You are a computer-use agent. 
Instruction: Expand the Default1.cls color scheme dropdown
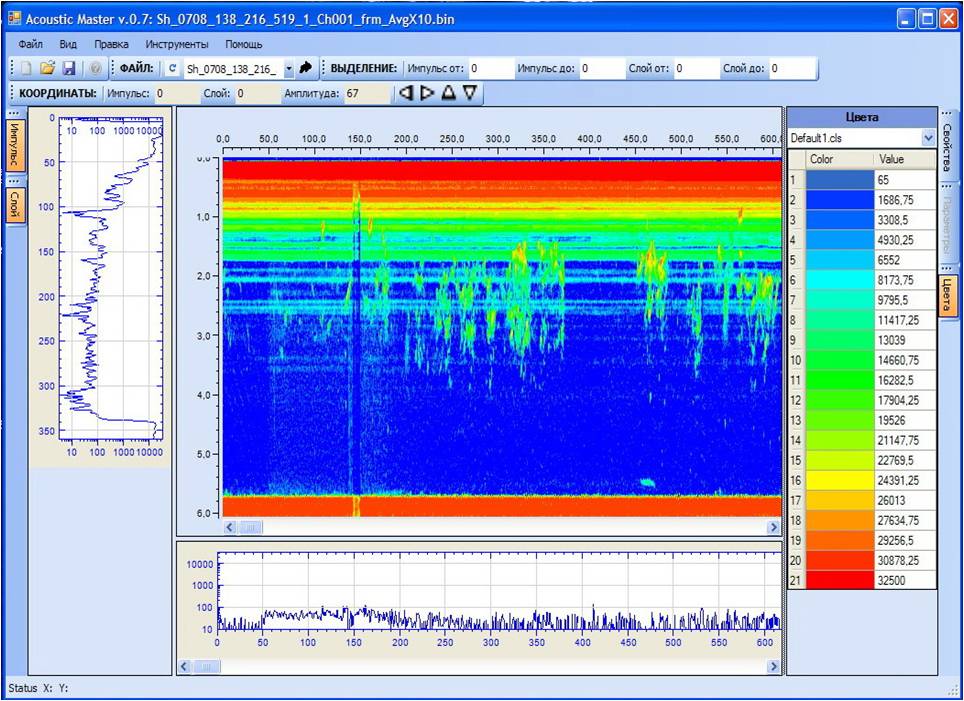[x=928, y=138]
